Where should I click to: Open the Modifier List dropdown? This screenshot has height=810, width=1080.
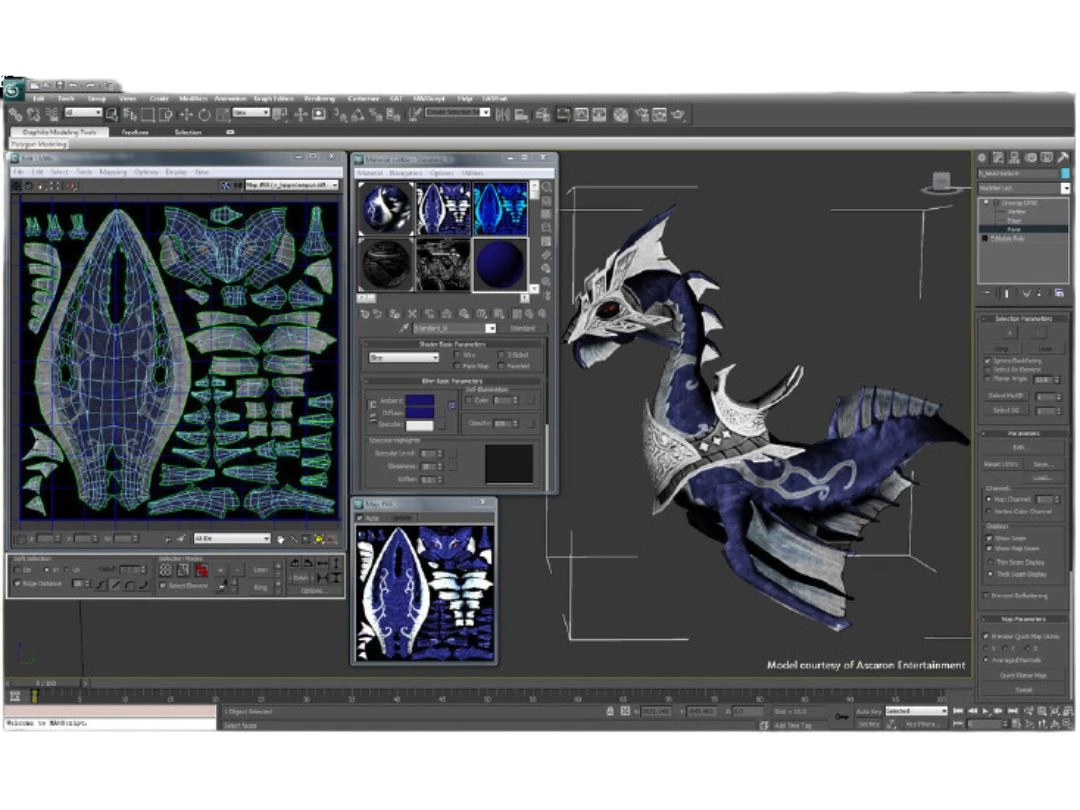tap(1065, 188)
